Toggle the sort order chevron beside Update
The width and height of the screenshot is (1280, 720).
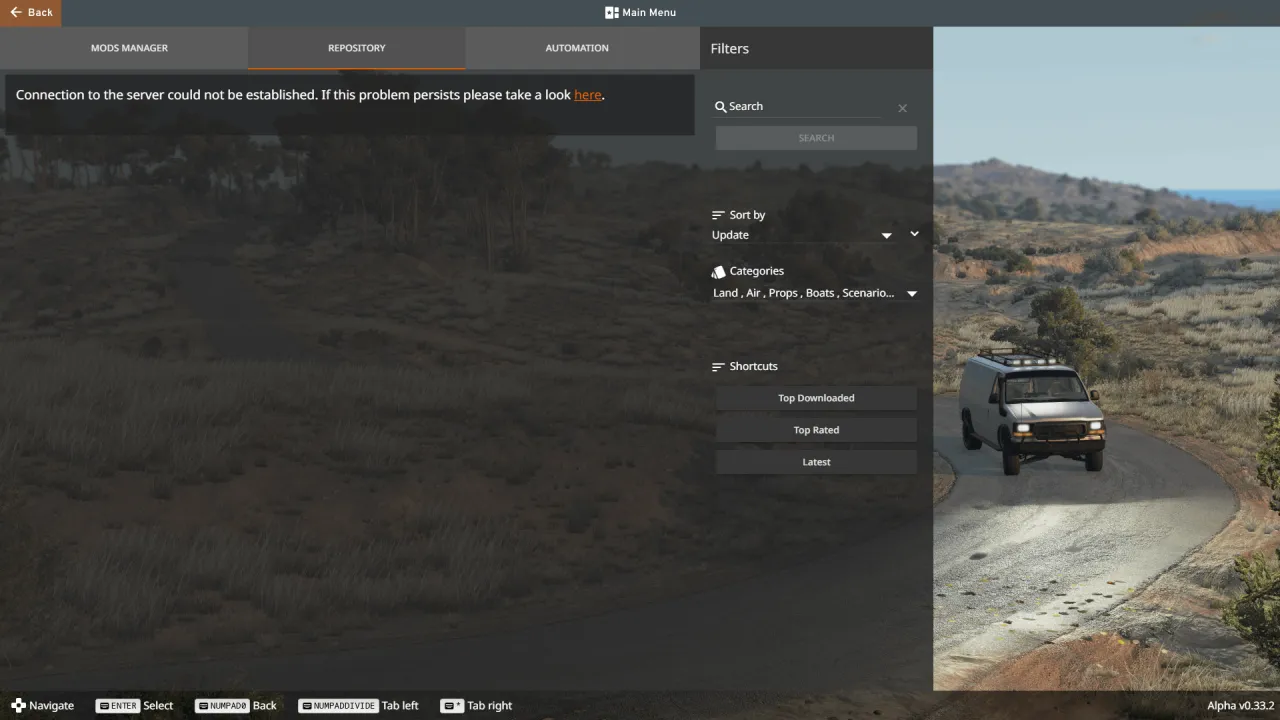tap(914, 232)
